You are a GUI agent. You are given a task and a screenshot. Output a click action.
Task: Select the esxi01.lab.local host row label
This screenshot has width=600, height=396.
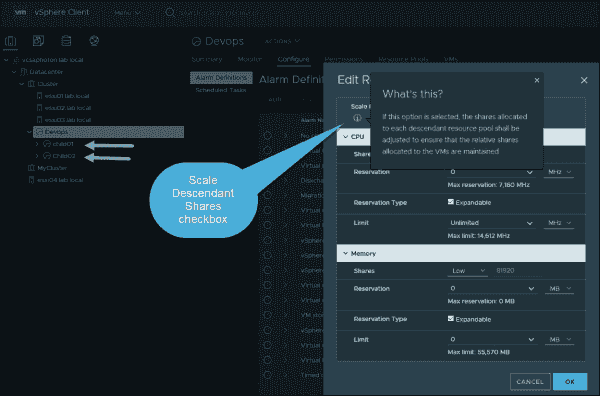point(67,96)
